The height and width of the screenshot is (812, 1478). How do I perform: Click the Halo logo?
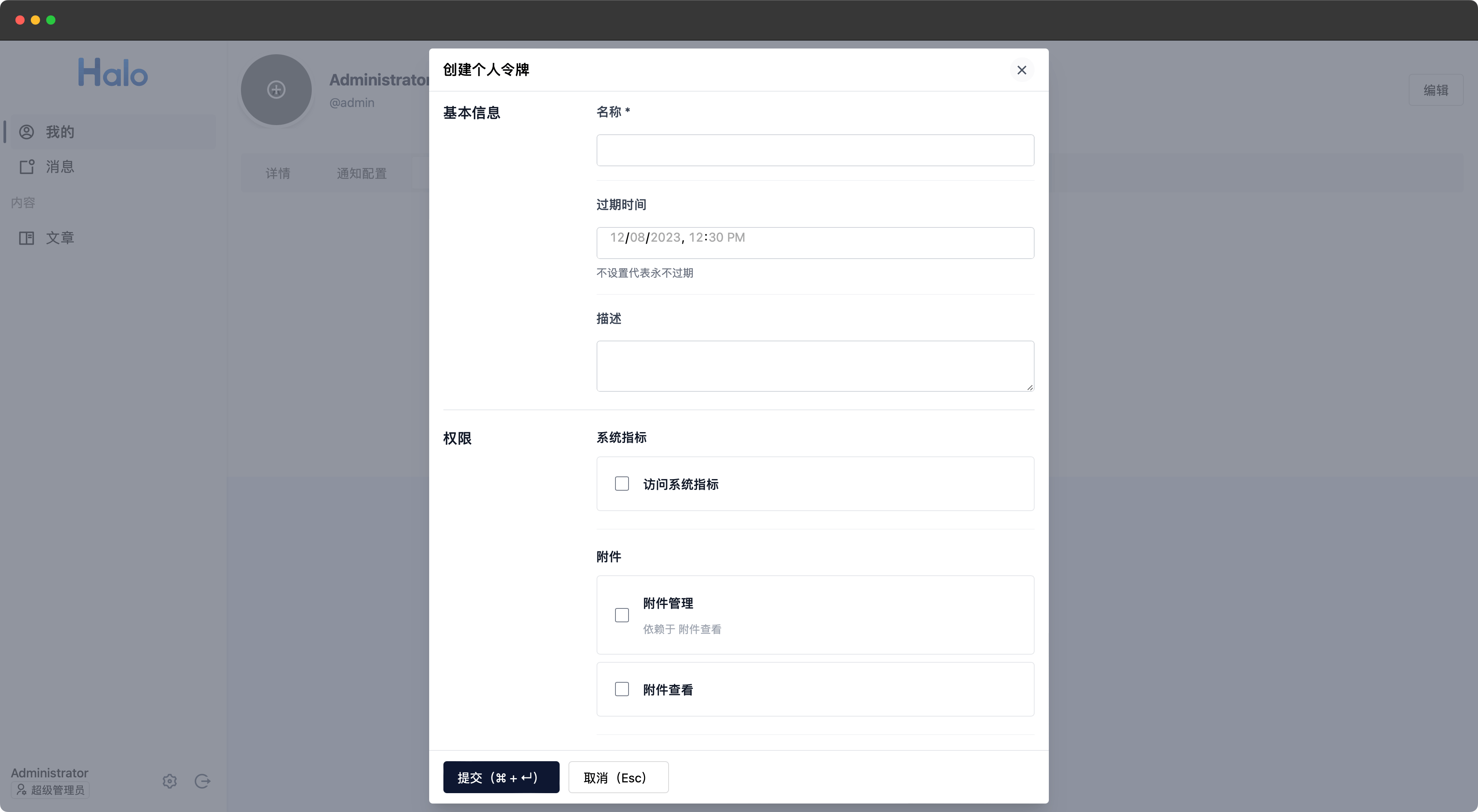pyautogui.click(x=113, y=72)
